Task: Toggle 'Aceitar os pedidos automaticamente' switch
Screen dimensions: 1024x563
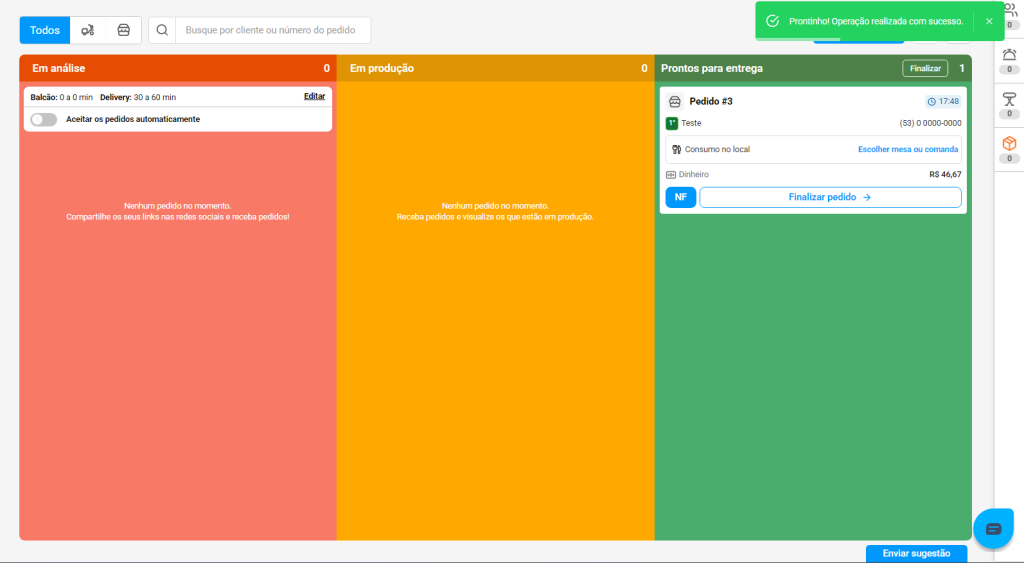Action: click(x=43, y=119)
